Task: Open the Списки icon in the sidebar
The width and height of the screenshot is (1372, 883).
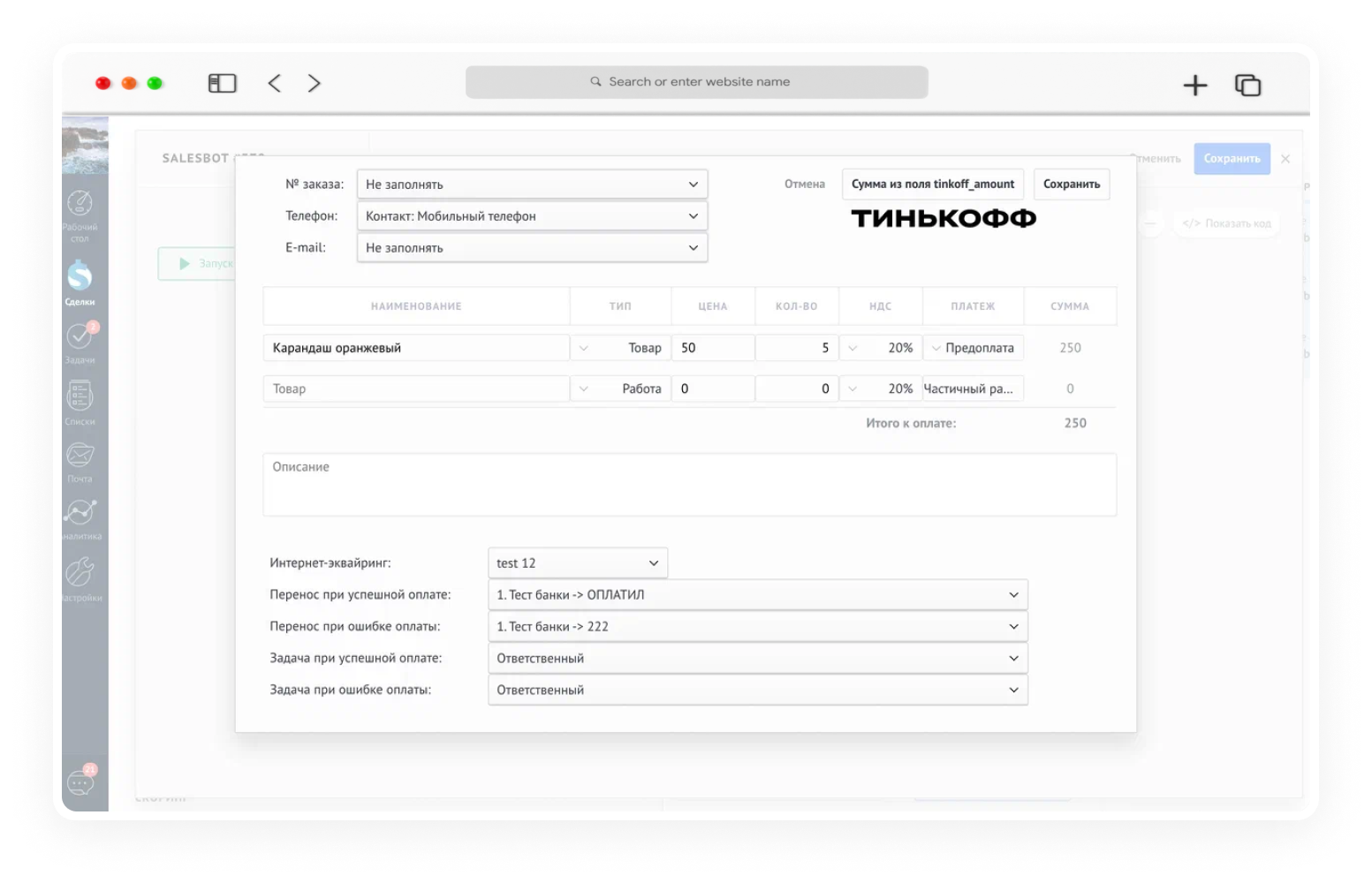Action: click(80, 402)
